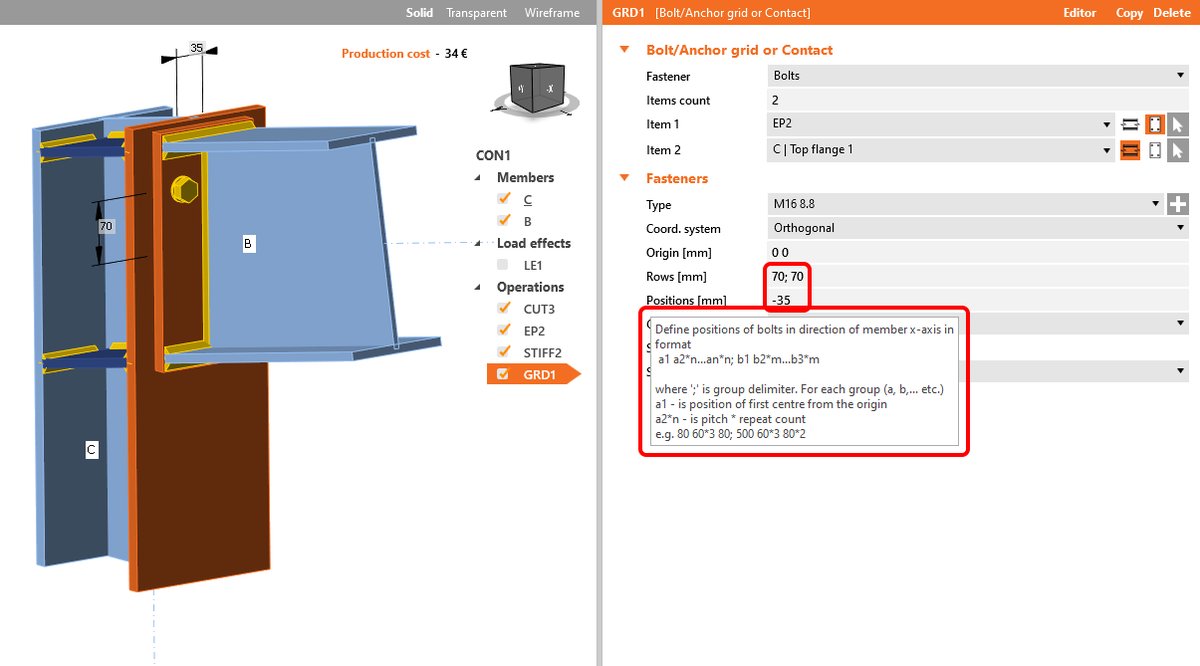Select the plate-to-plate contact icon for Item 1
This screenshot has height=666, width=1200.
(x=1130, y=124)
